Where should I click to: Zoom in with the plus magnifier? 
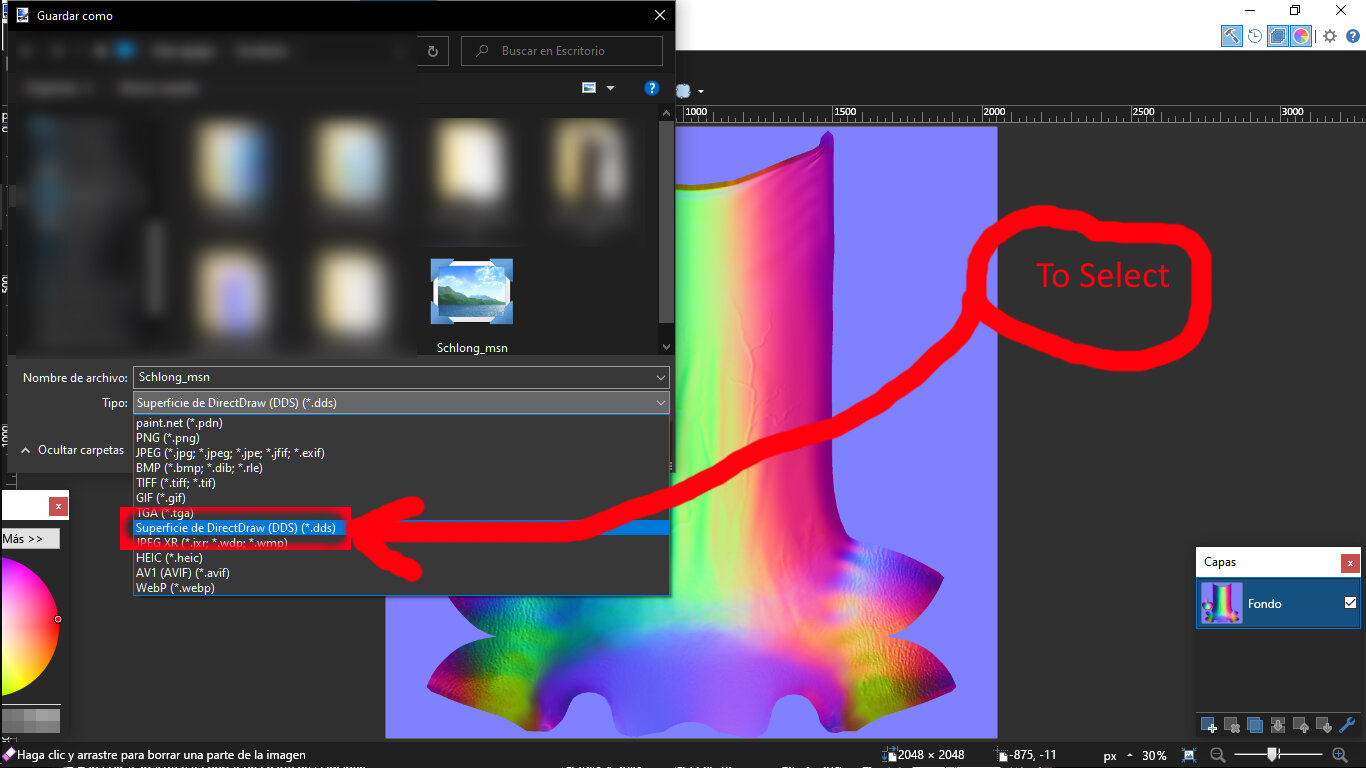point(1340,755)
